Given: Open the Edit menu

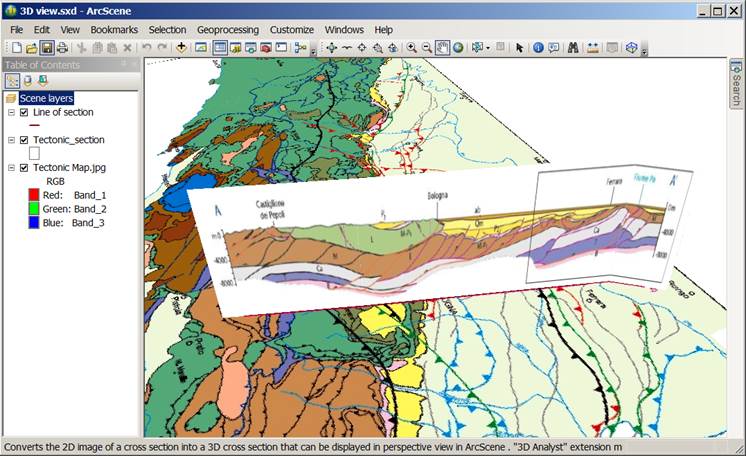Looking at the screenshot, I should point(41,30).
